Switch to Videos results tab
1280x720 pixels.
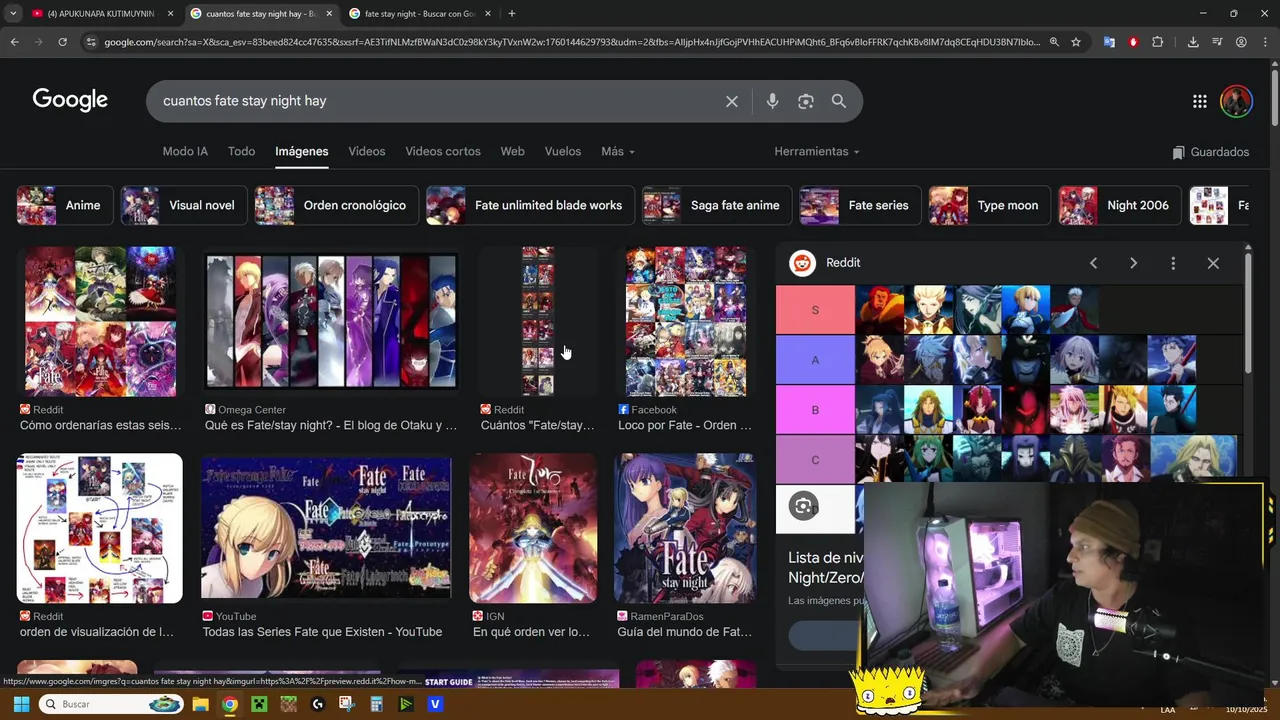coord(367,151)
